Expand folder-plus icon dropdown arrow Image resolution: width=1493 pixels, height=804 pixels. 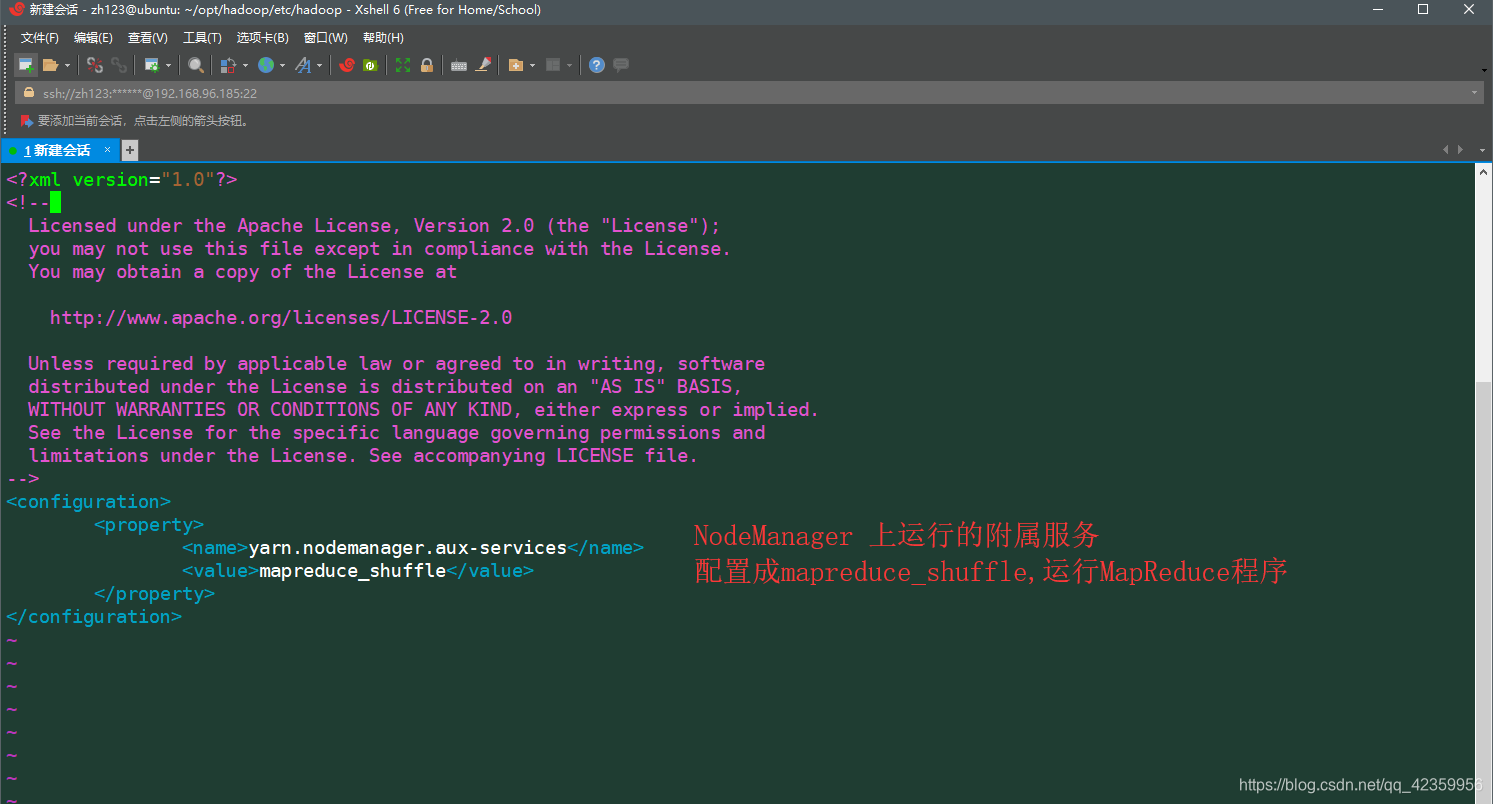coord(533,65)
